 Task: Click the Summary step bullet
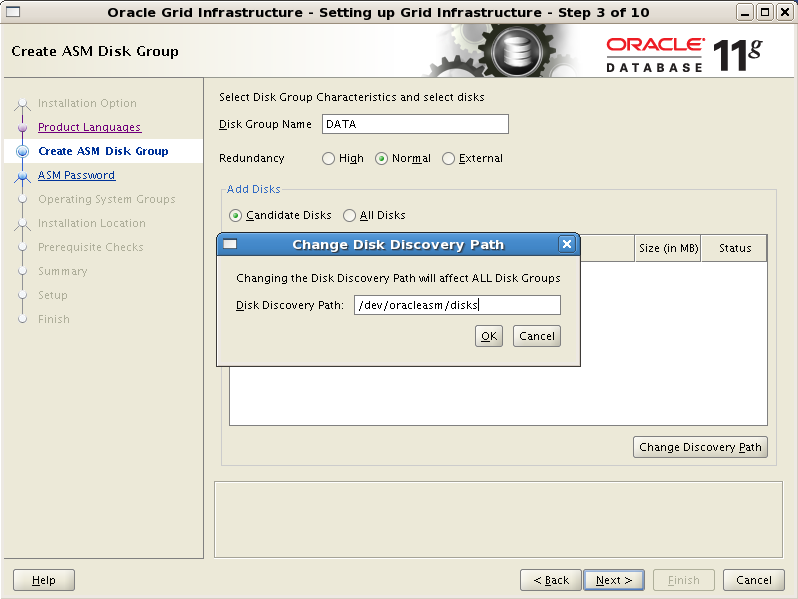click(22, 271)
